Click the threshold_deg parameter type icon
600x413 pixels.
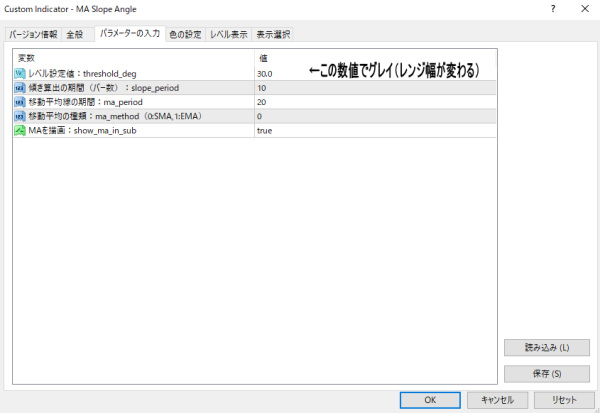(20, 74)
